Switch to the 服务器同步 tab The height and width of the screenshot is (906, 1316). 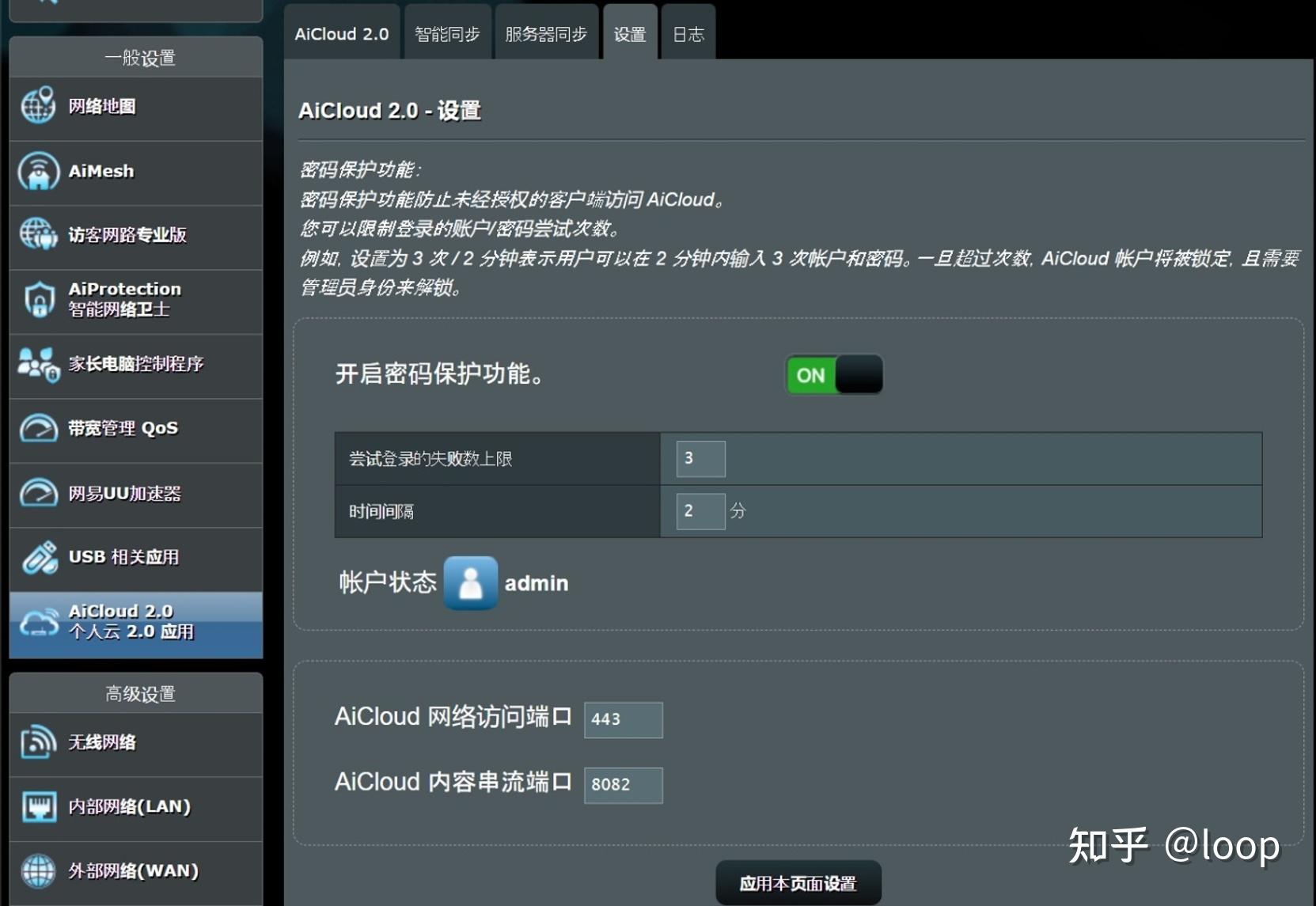click(x=547, y=32)
